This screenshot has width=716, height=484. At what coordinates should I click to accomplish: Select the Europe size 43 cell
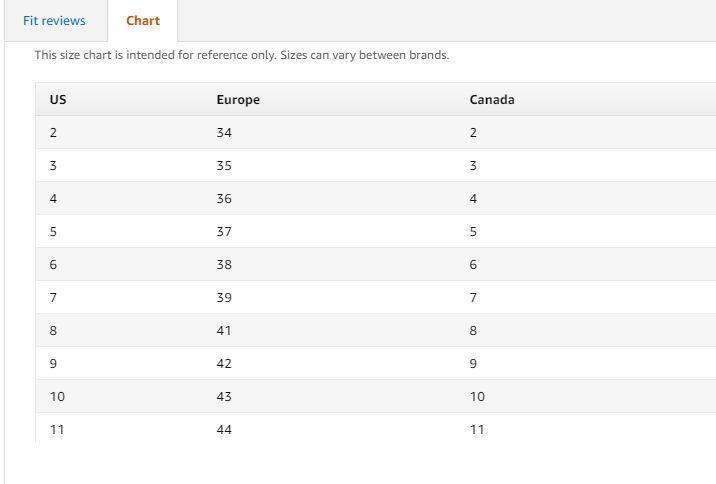coord(224,397)
